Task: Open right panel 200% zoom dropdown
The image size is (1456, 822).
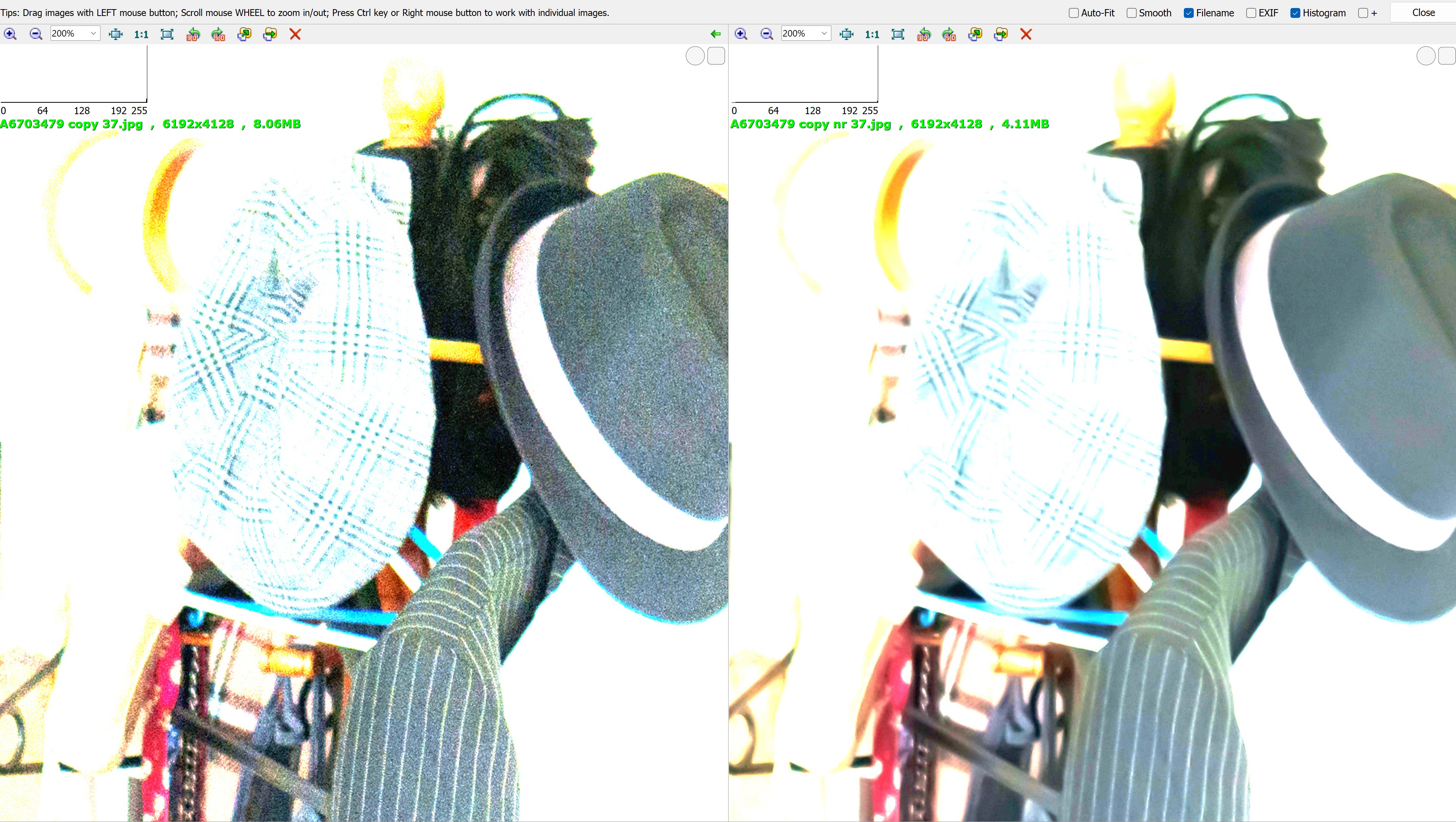Action: [x=824, y=34]
